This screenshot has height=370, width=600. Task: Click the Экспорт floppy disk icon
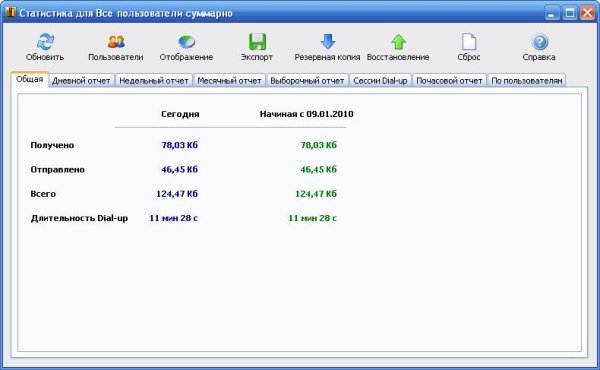pos(257,41)
